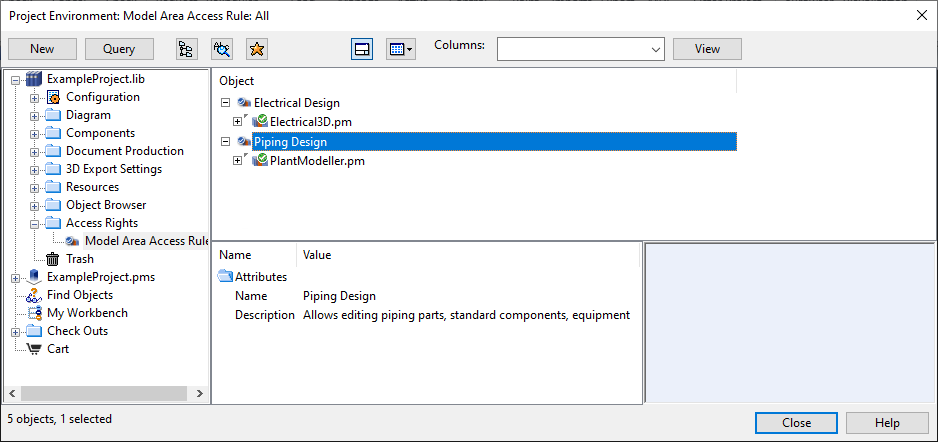
Task: Click the star favorites toolbar icon
Action: (257, 48)
